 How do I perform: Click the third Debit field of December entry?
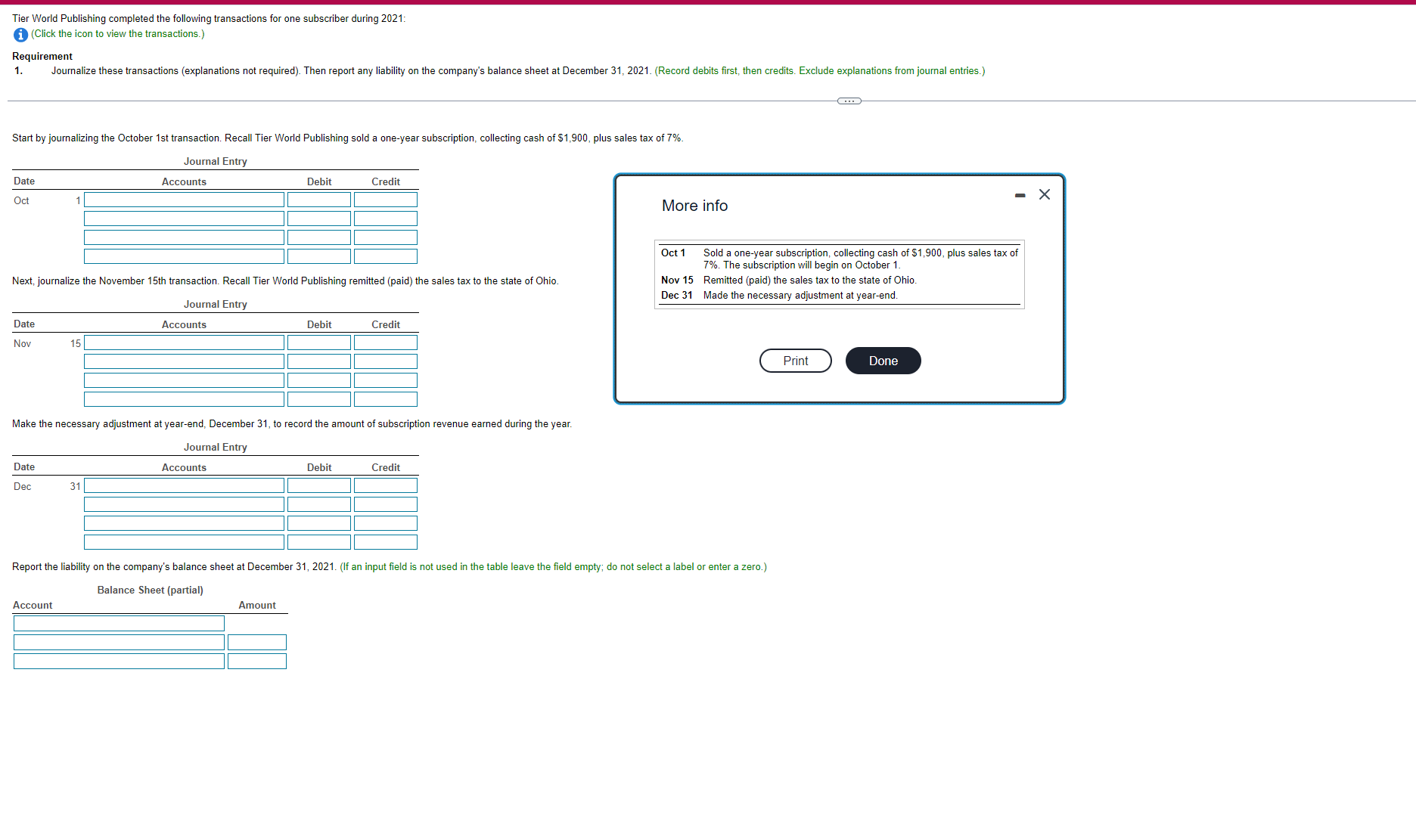pyautogui.click(x=319, y=523)
